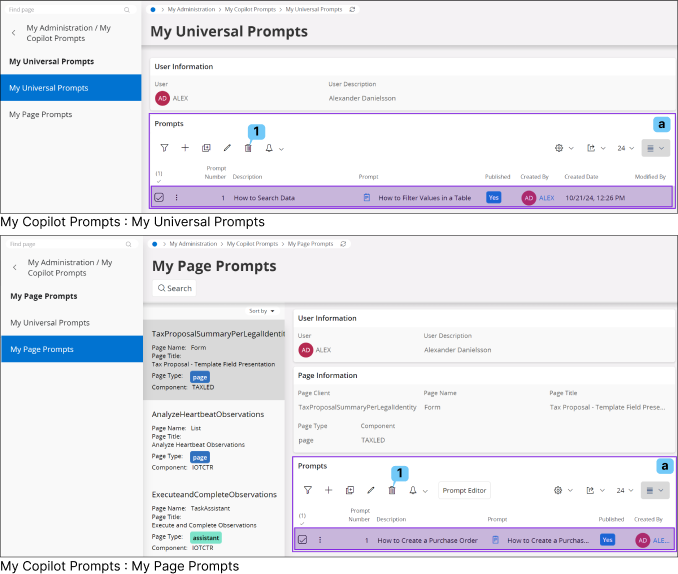This screenshot has width=678, height=574.
Task: Select My Universal Prompts in the bottom sidebar
Action: point(50,323)
